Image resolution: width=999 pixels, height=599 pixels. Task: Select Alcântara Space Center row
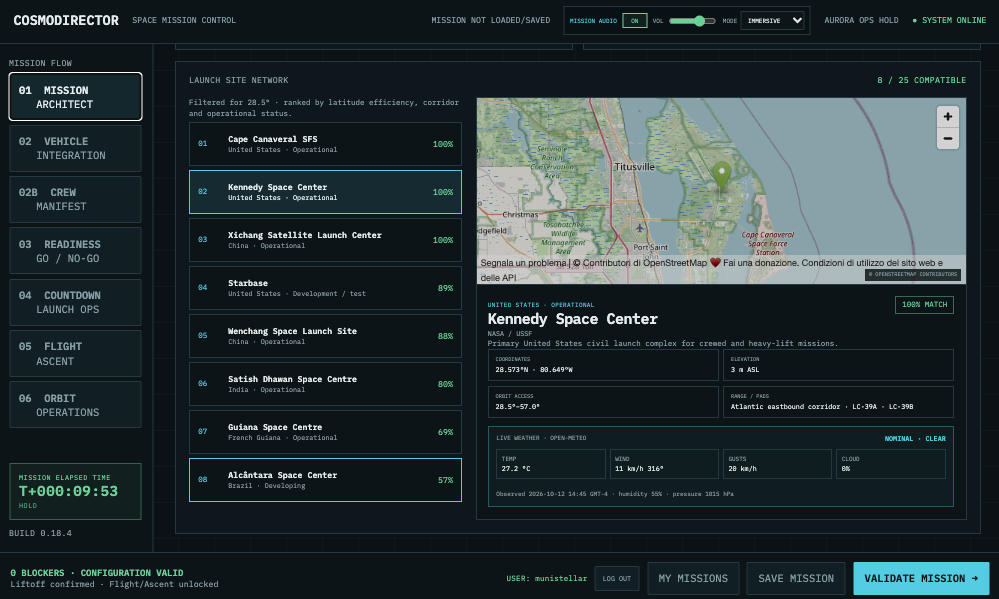pos(325,480)
